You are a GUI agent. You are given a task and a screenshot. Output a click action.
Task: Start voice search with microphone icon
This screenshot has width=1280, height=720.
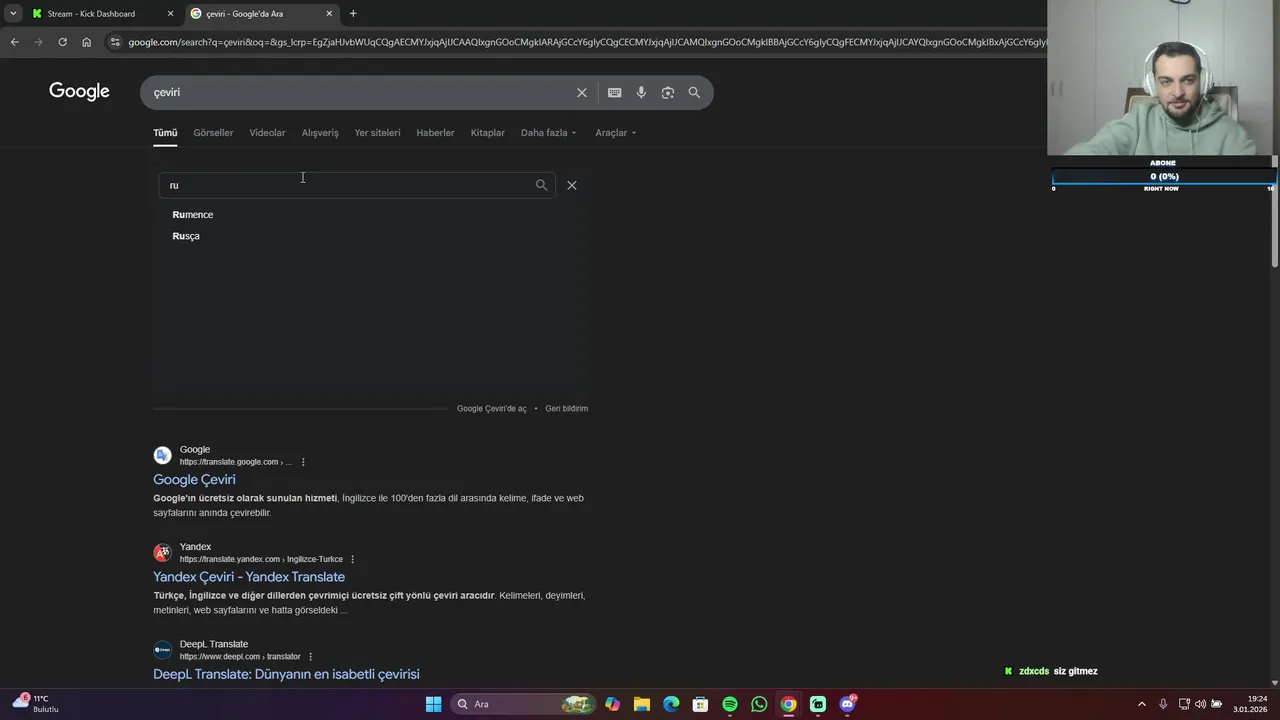641,92
